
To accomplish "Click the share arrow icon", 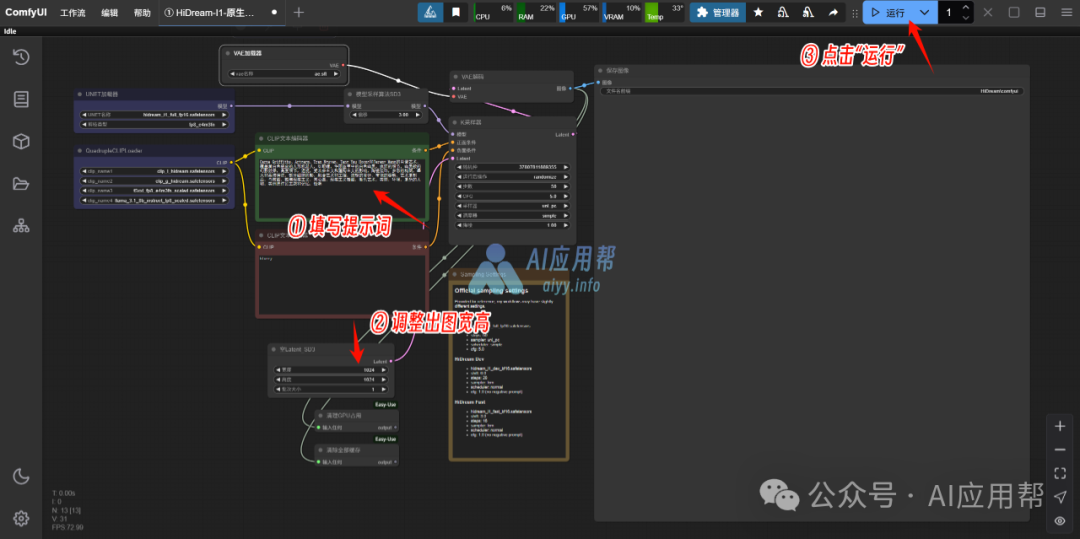I will coord(833,12).
